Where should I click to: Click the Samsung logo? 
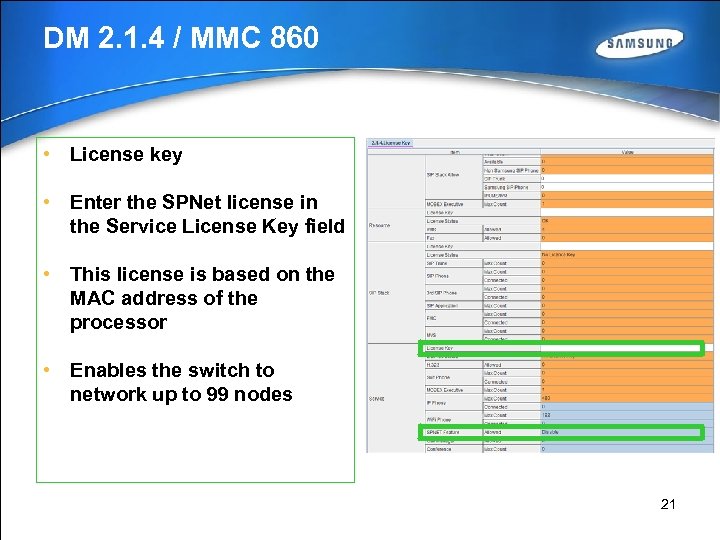coord(639,43)
